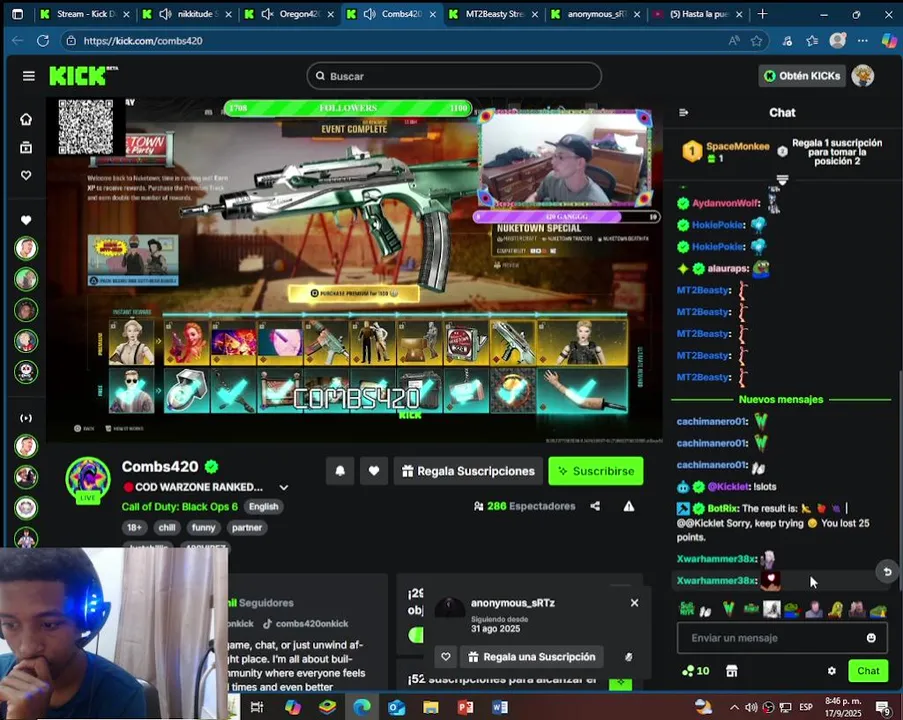Open the shop icon below the chat input
The height and width of the screenshot is (720, 903).
(x=731, y=670)
